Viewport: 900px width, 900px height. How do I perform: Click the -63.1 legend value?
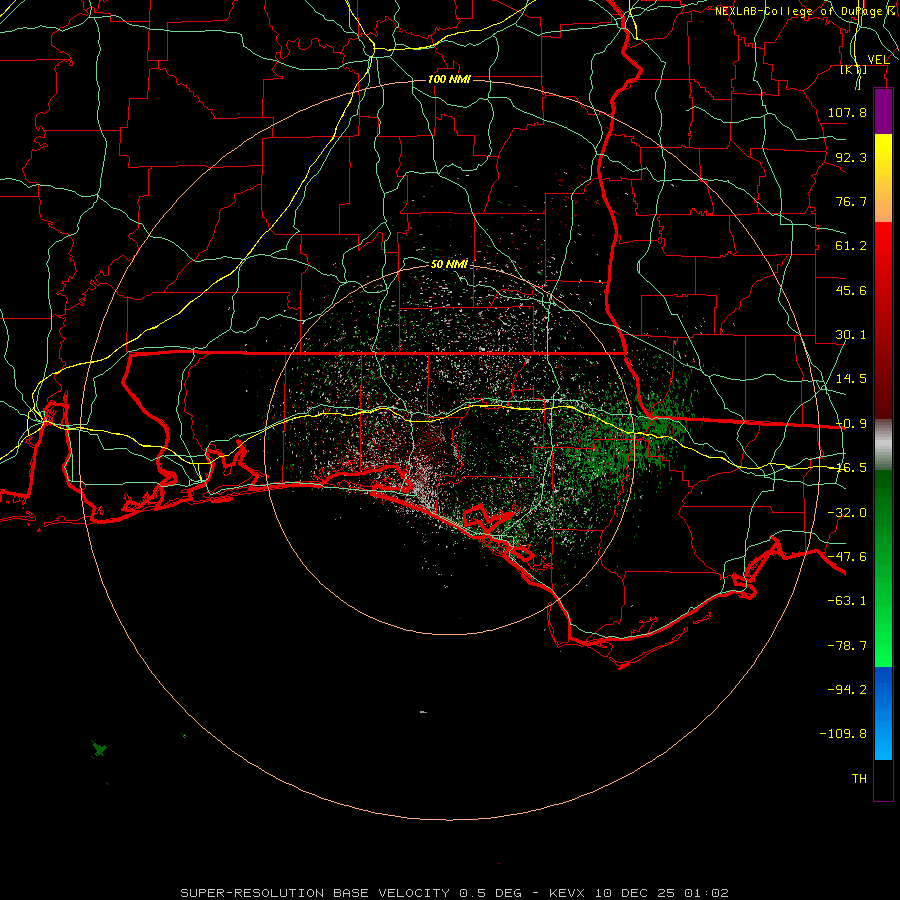847,601
